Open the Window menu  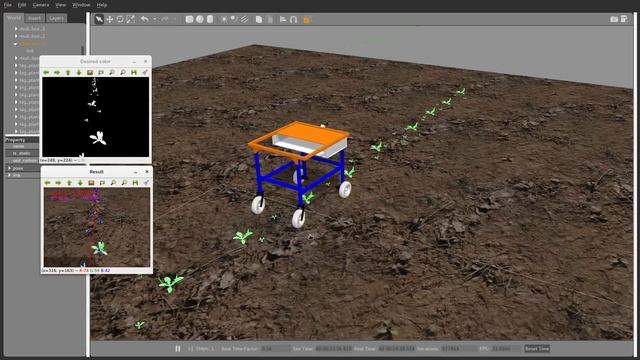(x=81, y=5)
